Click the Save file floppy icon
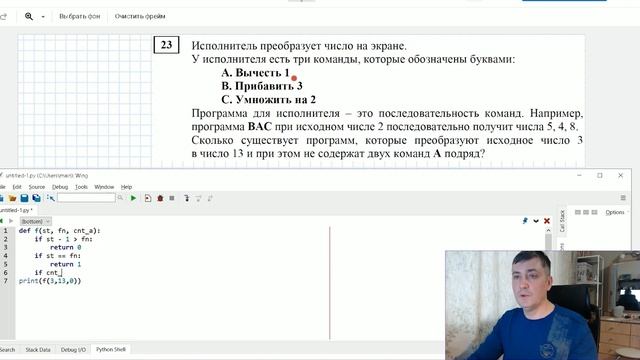640x360 pixels. click(24, 198)
